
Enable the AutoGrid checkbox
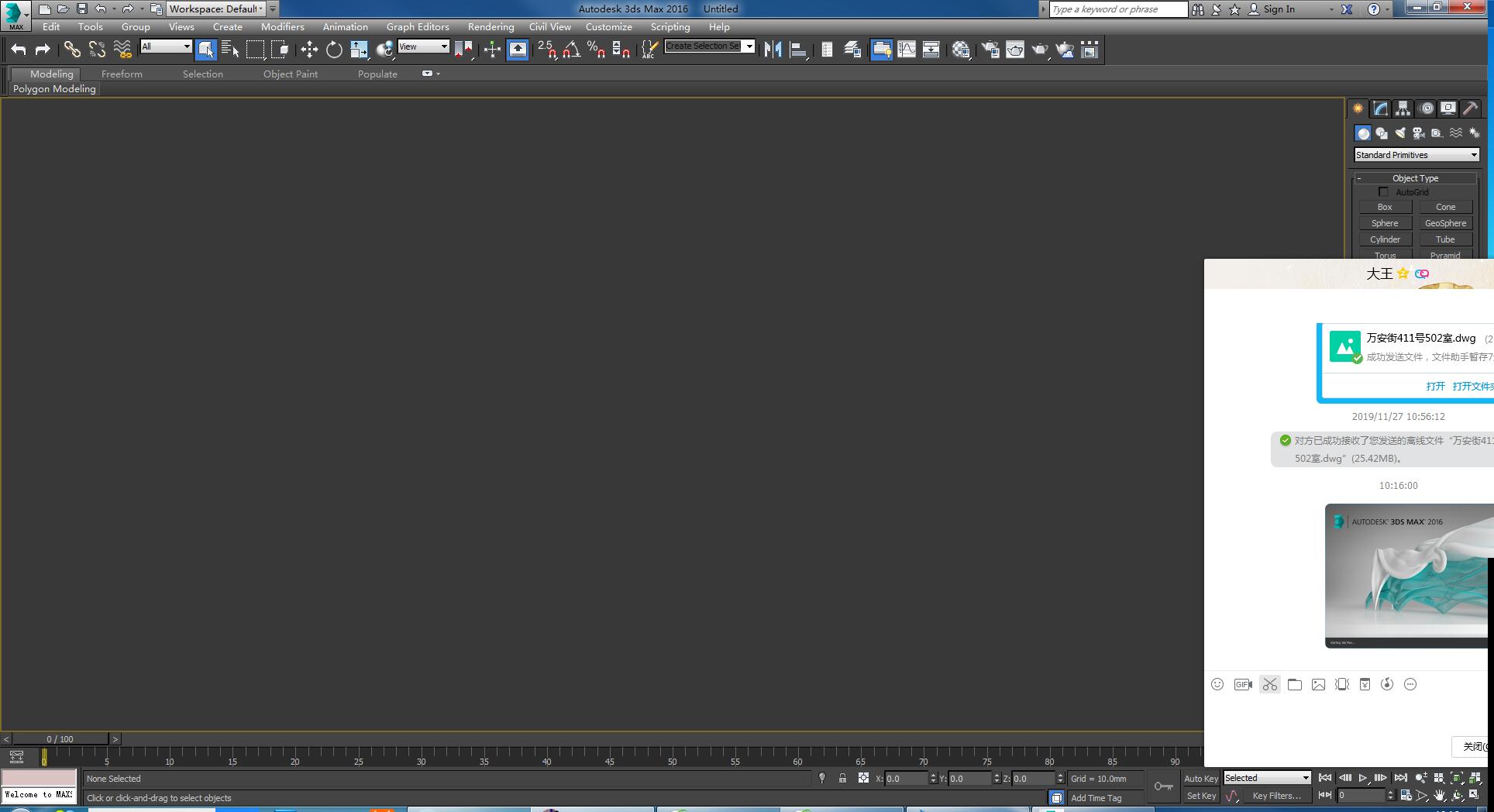pyautogui.click(x=1383, y=191)
